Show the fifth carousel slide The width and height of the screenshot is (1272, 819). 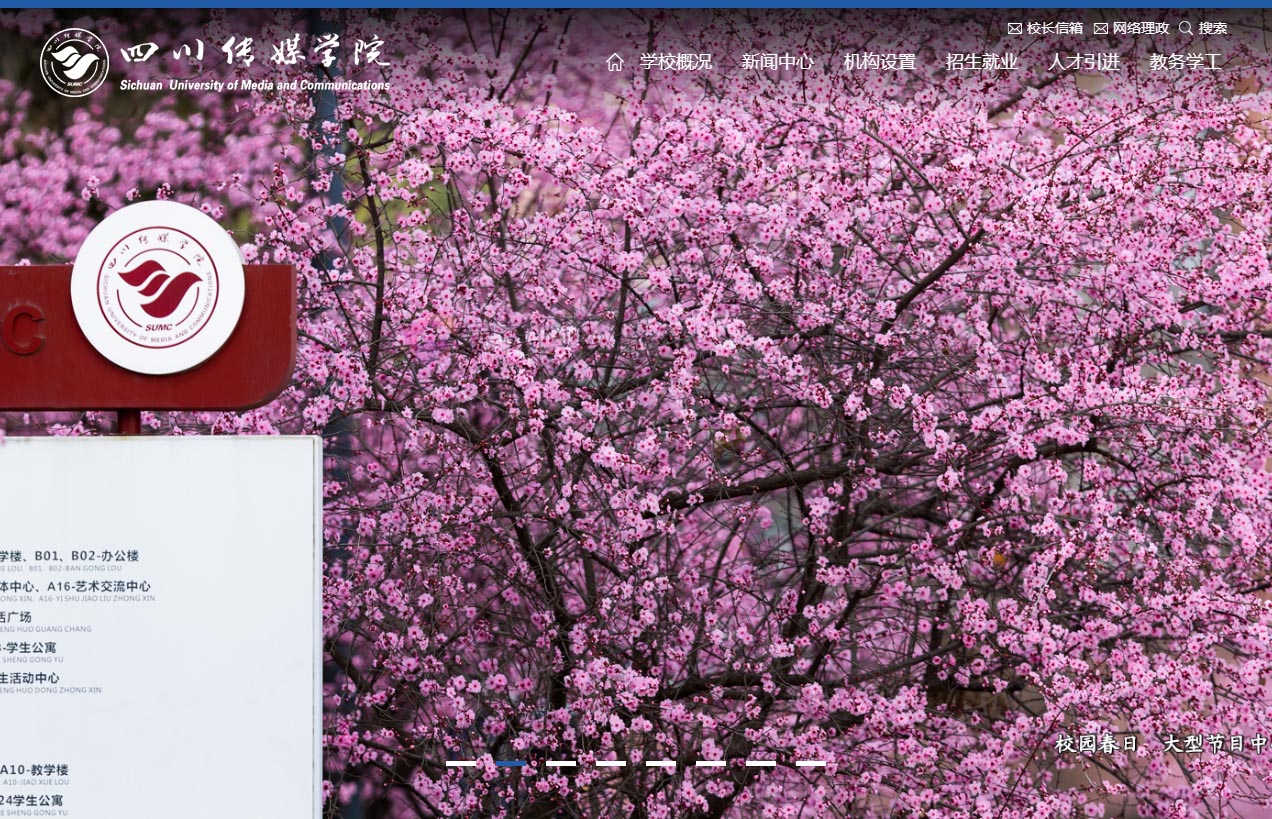(661, 763)
